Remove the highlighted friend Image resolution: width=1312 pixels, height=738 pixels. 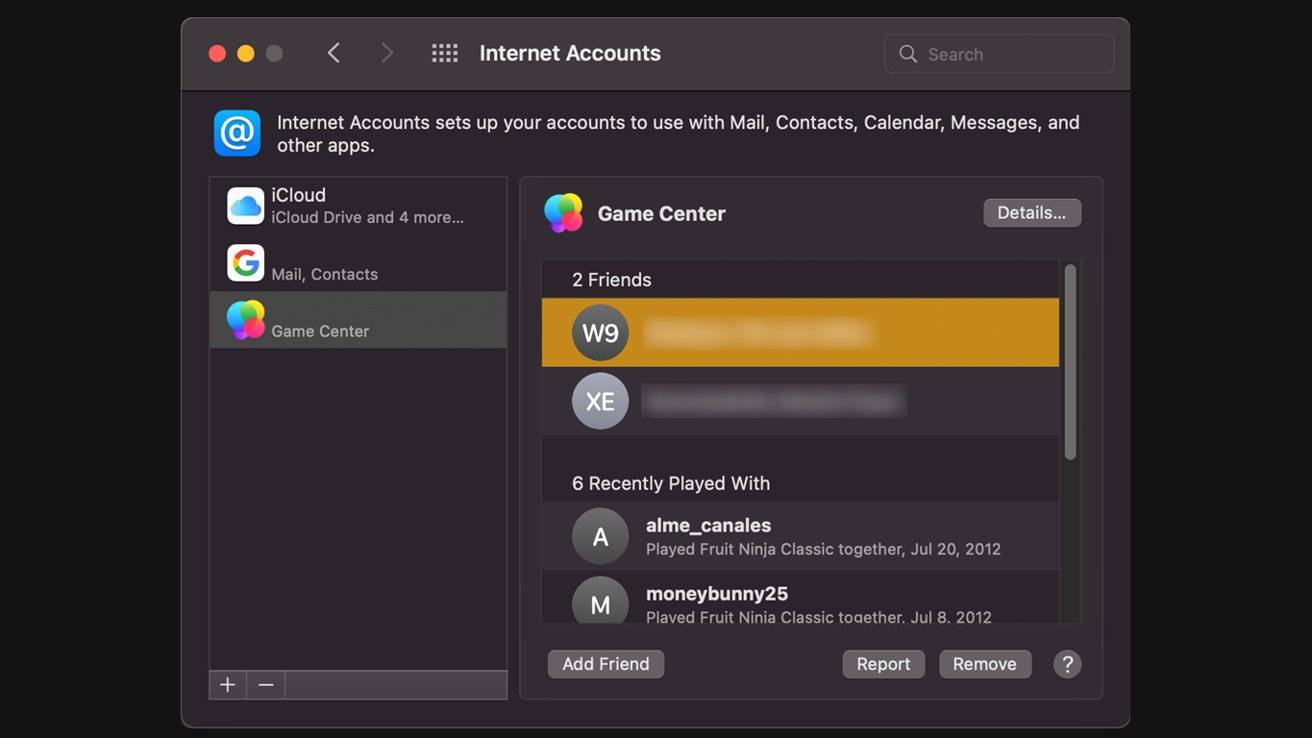[984, 663]
